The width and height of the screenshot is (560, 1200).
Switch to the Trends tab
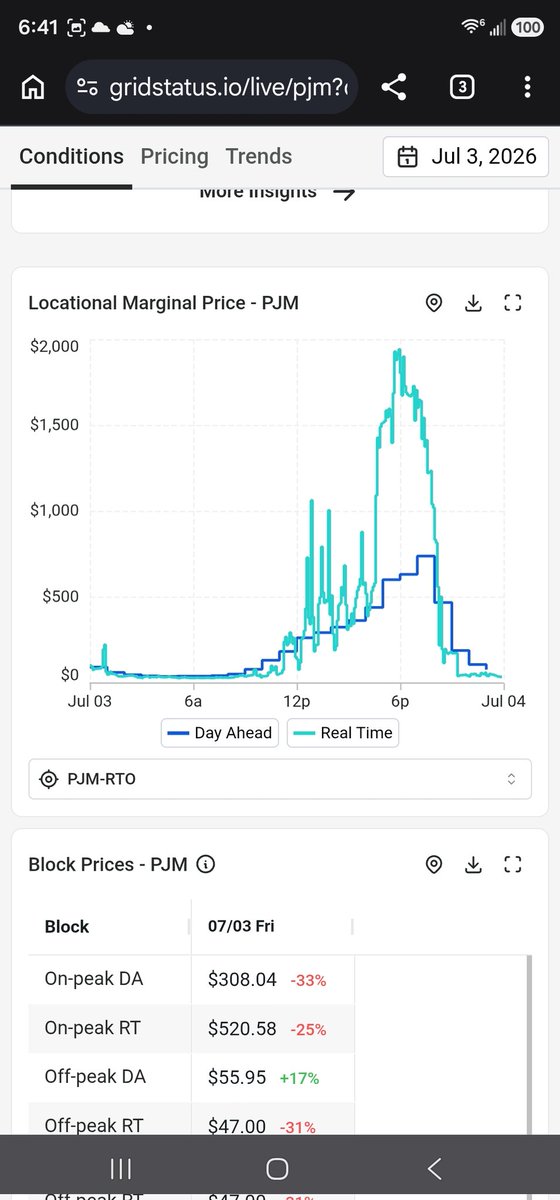(x=259, y=156)
